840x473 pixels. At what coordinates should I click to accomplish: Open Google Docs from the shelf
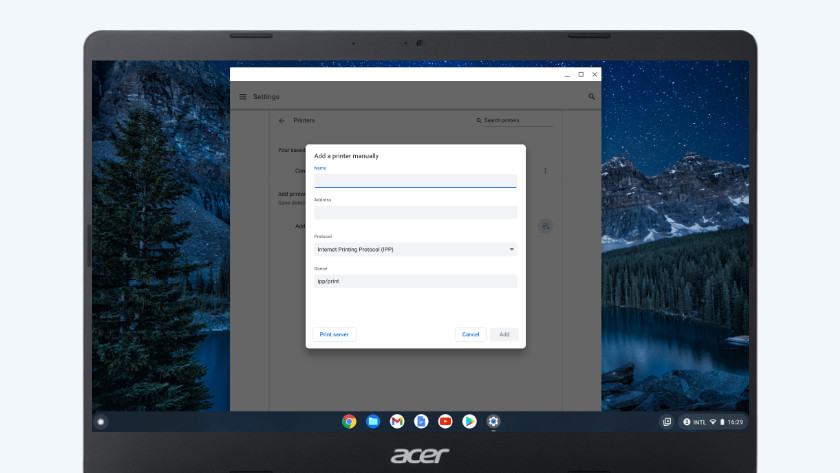click(x=421, y=421)
